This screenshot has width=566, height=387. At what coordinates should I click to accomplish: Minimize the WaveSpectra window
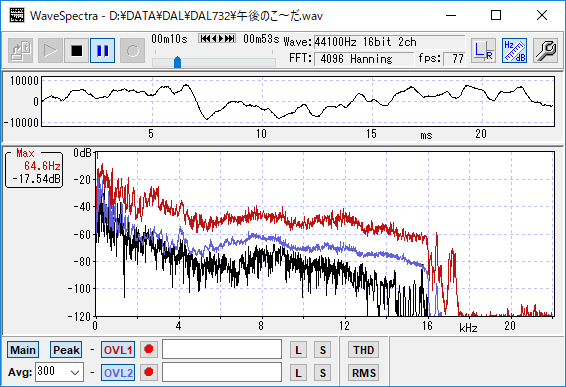[x=451, y=15]
